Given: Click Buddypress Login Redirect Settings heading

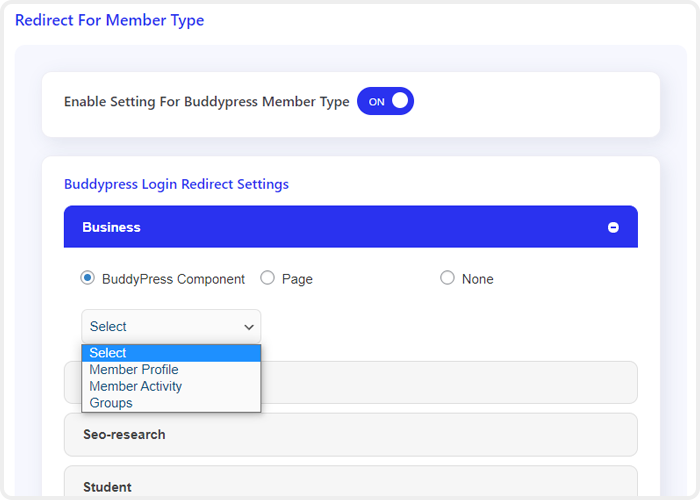Looking at the screenshot, I should pos(176,184).
